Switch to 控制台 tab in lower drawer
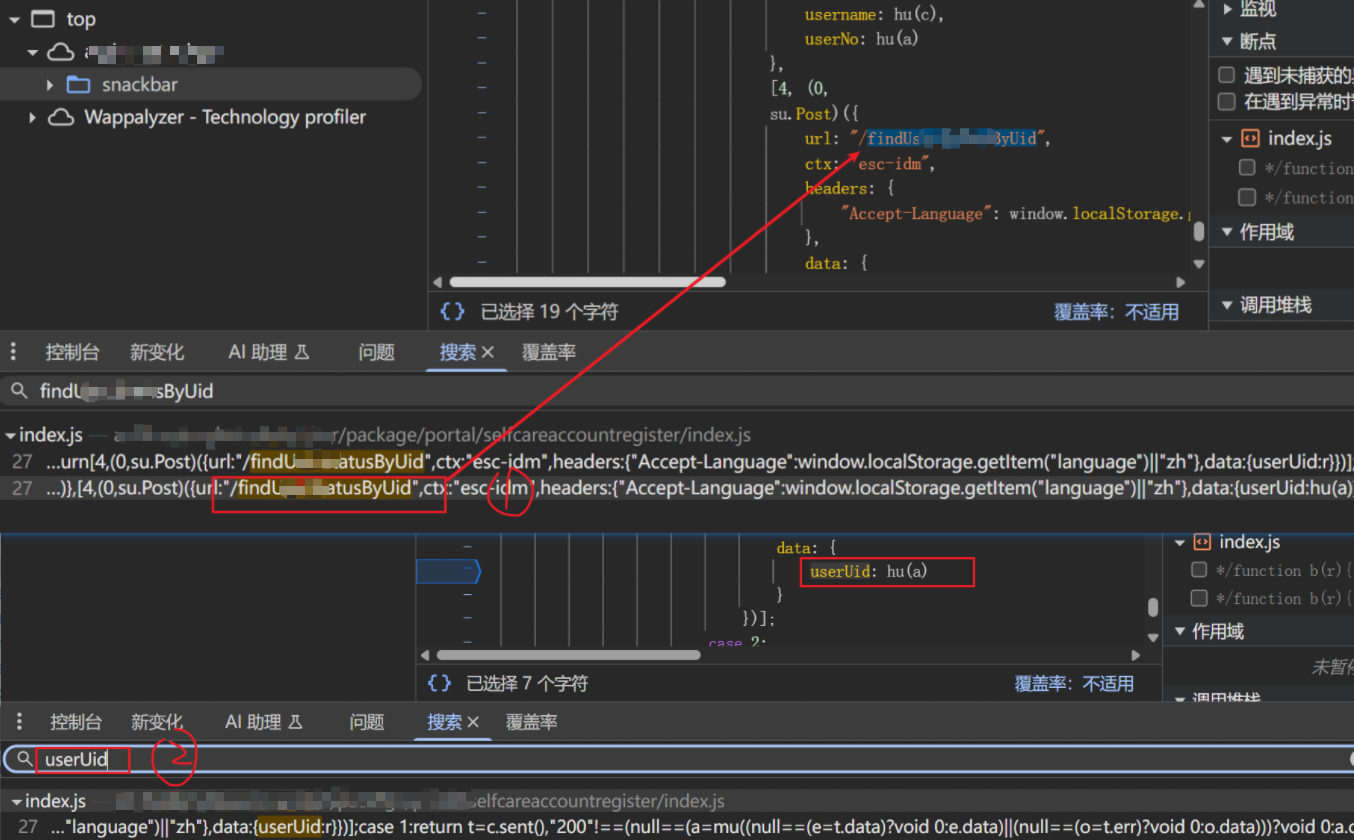1354x840 pixels. coord(76,722)
